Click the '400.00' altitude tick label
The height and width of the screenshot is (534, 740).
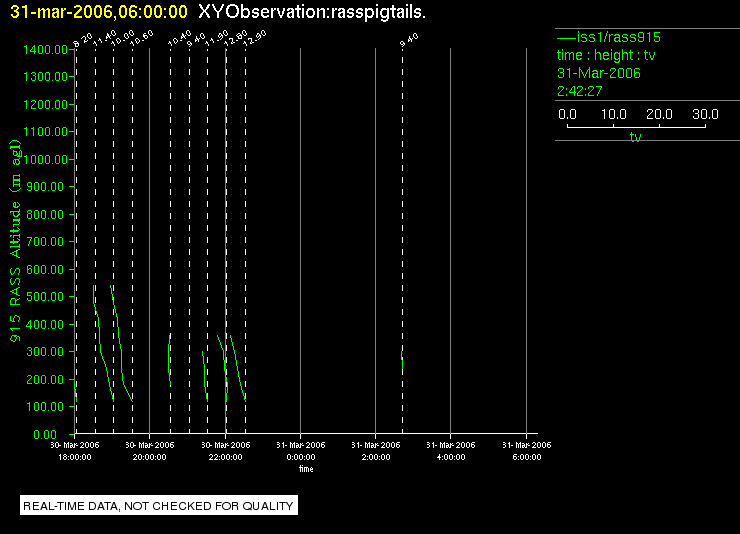[x=45, y=325]
